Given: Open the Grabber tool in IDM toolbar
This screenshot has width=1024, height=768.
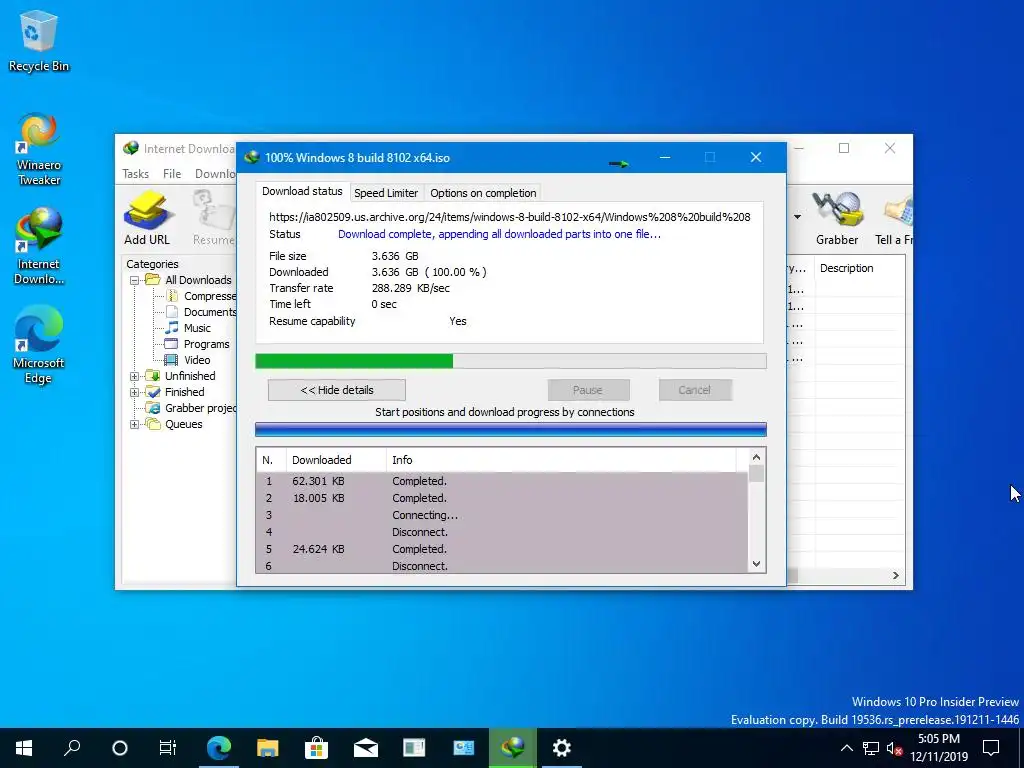Looking at the screenshot, I should 837,217.
